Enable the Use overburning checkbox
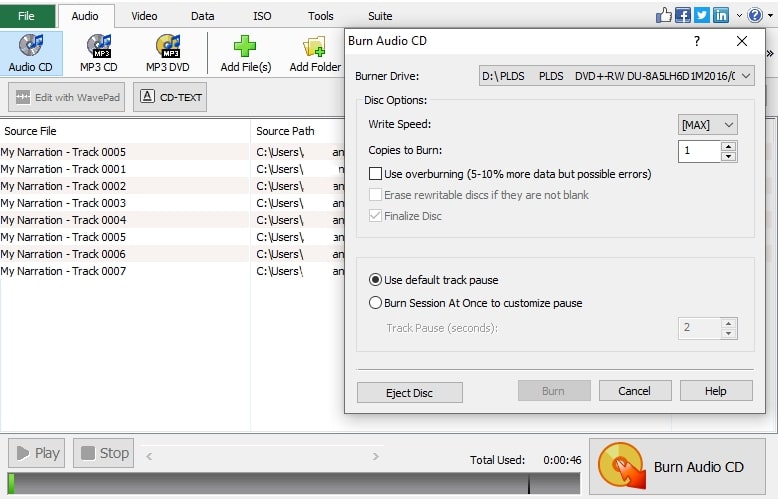Screen dimensions: 778x502 point(376,174)
